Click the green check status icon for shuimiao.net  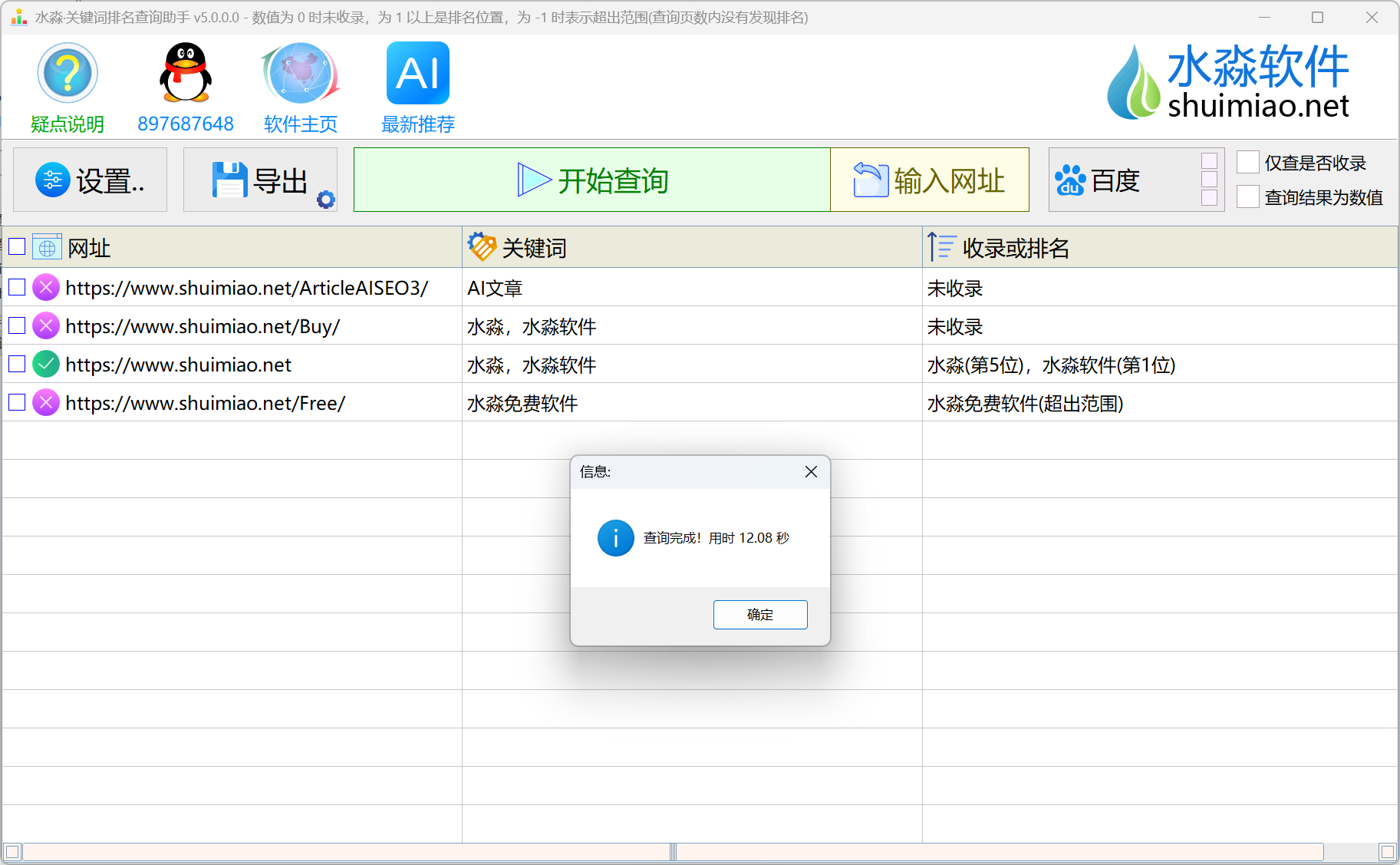[46, 365]
